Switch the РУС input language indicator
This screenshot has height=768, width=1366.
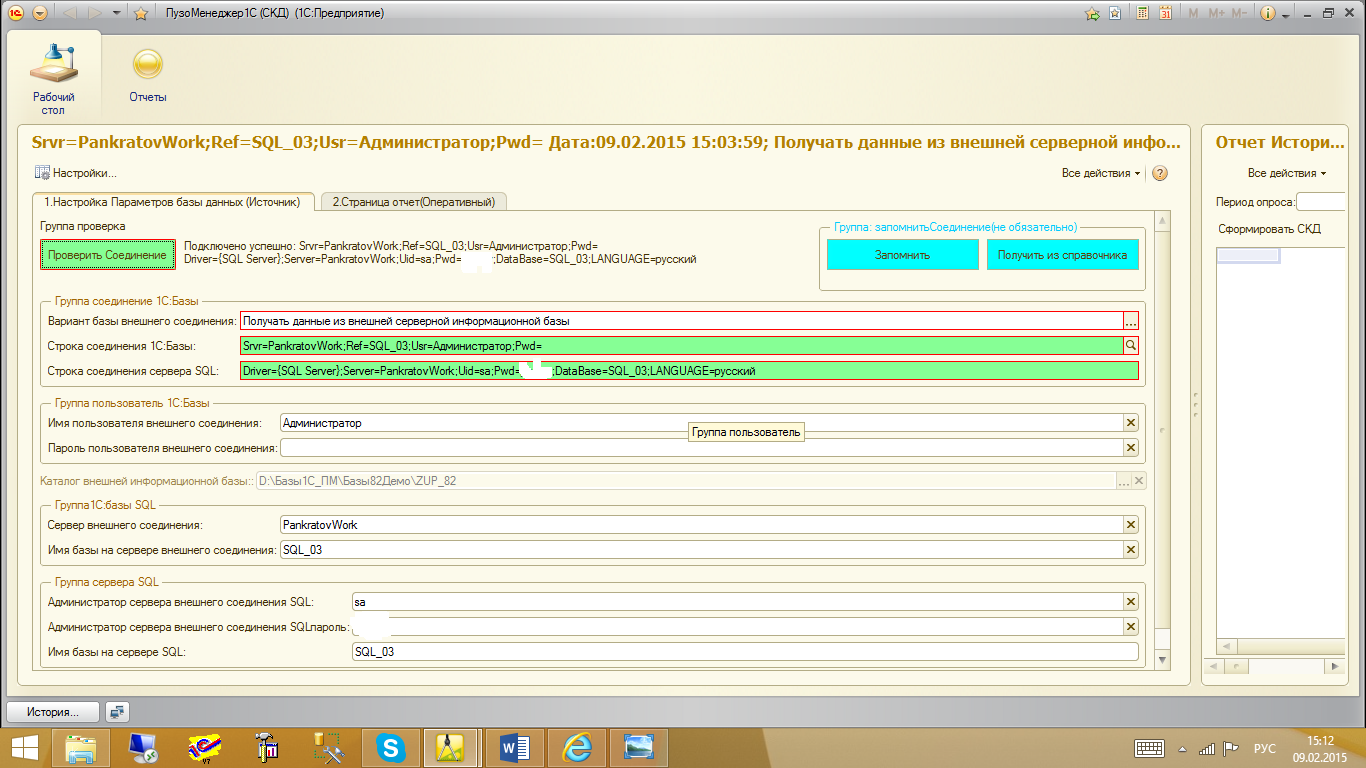tap(1265, 748)
